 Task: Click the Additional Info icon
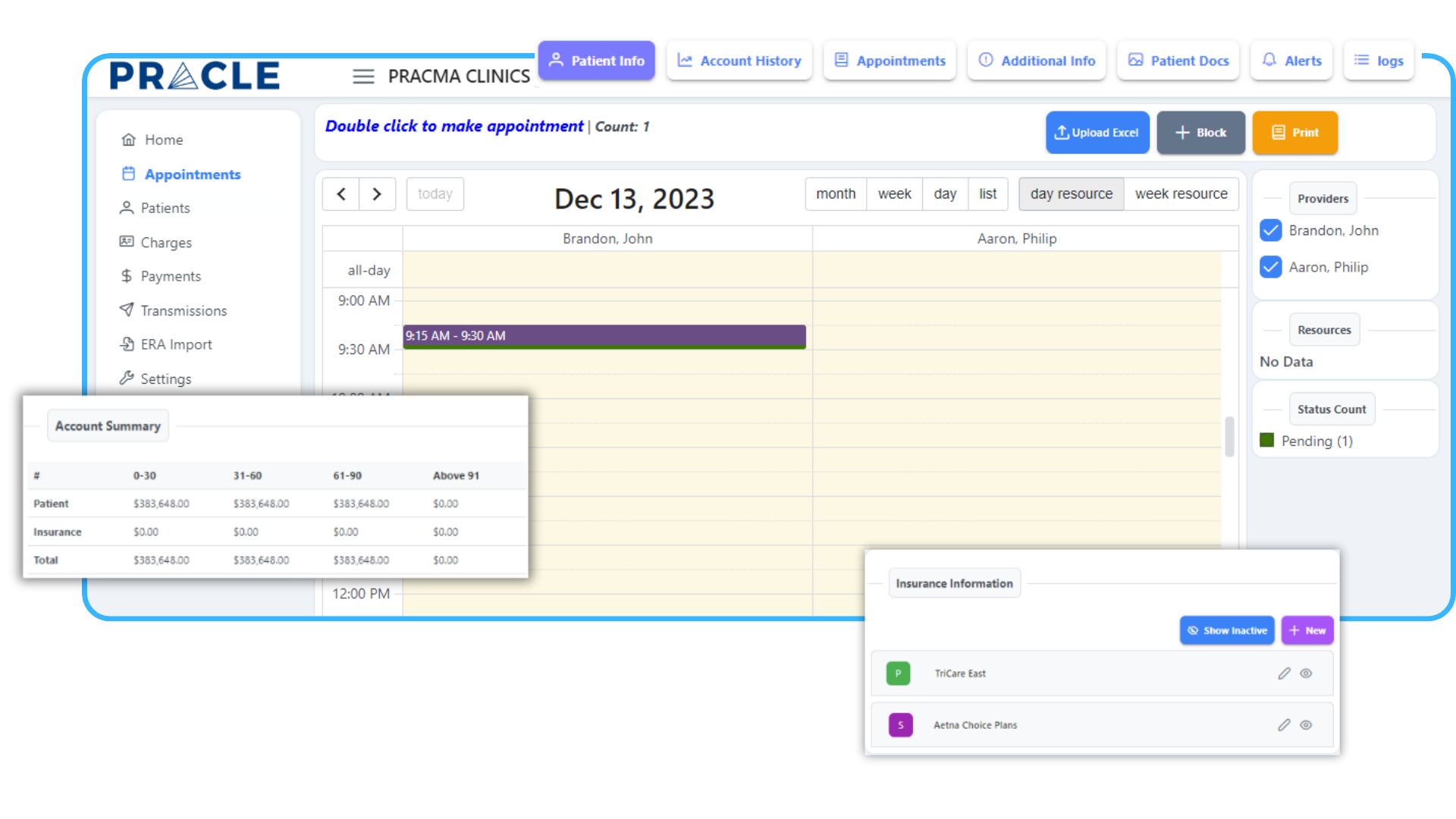tap(986, 61)
